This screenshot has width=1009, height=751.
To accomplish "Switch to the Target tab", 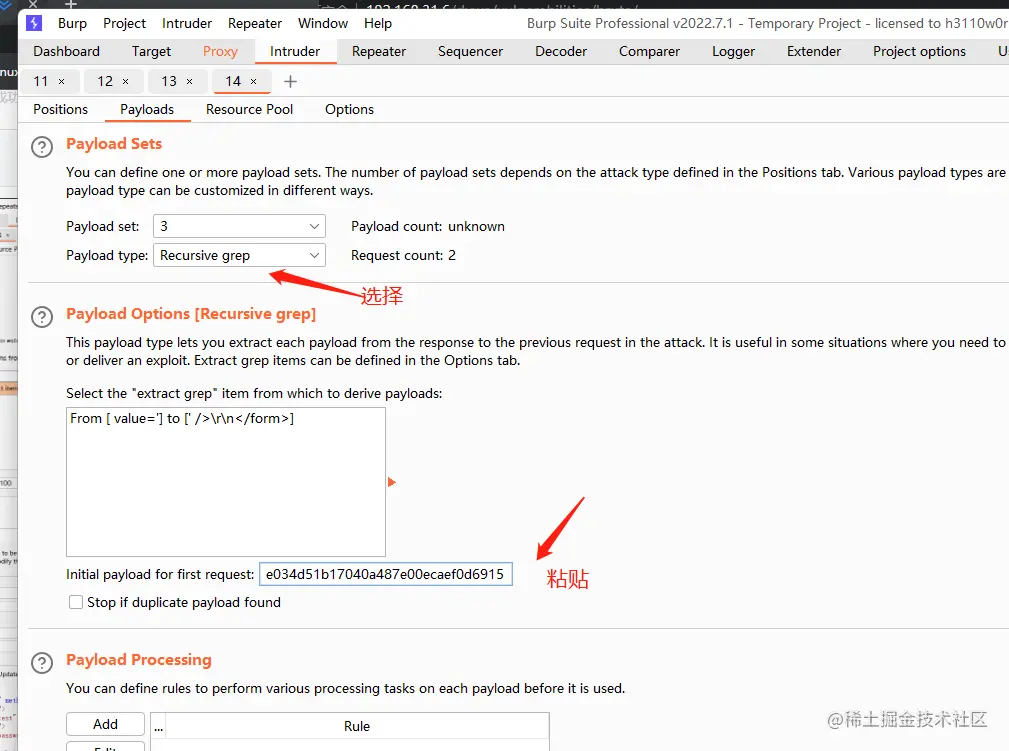I will (151, 51).
